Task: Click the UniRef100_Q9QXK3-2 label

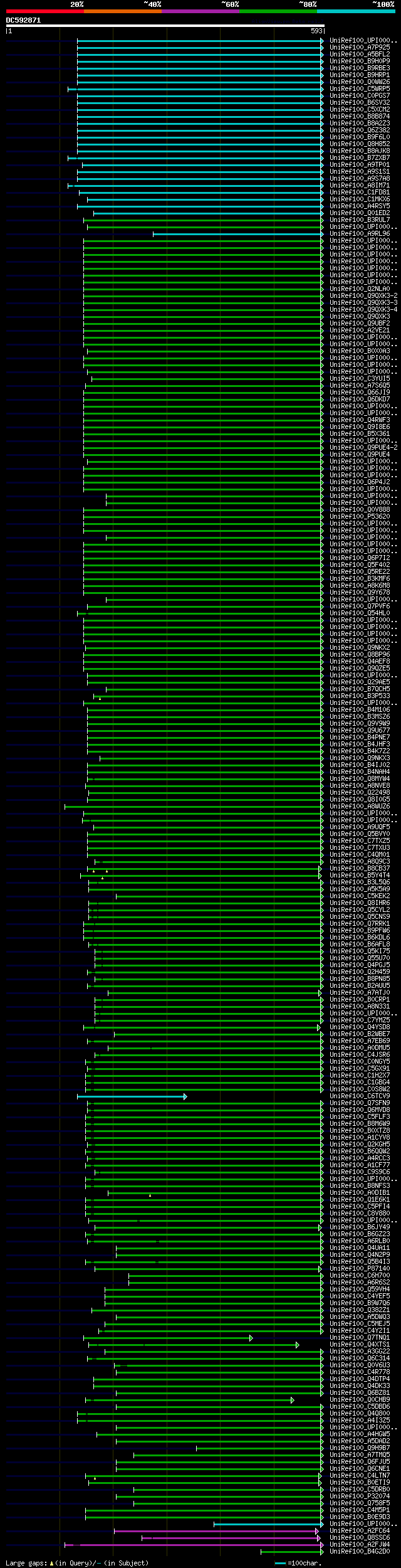Action: [363, 295]
